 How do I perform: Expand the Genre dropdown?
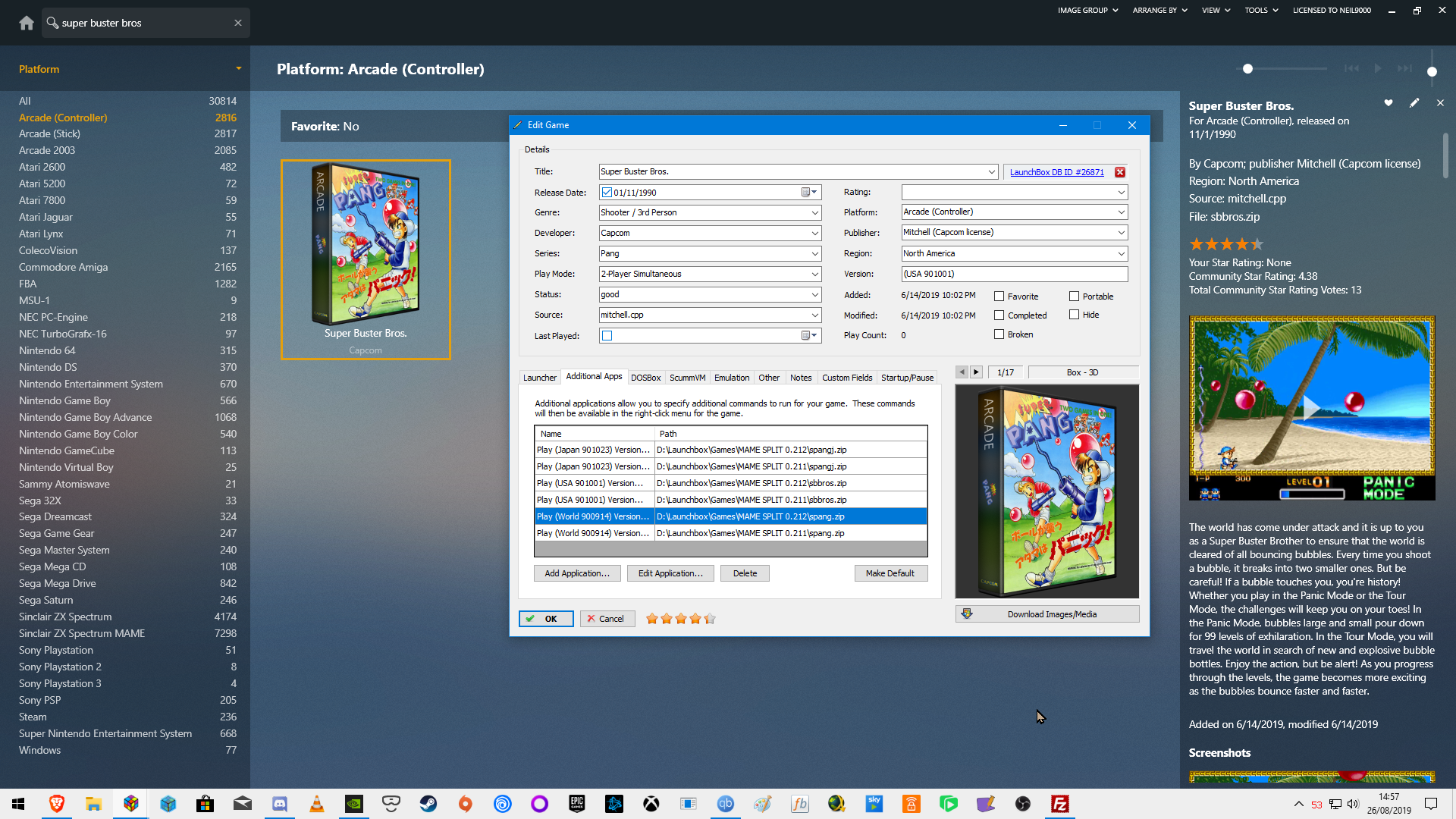pyautogui.click(x=814, y=213)
